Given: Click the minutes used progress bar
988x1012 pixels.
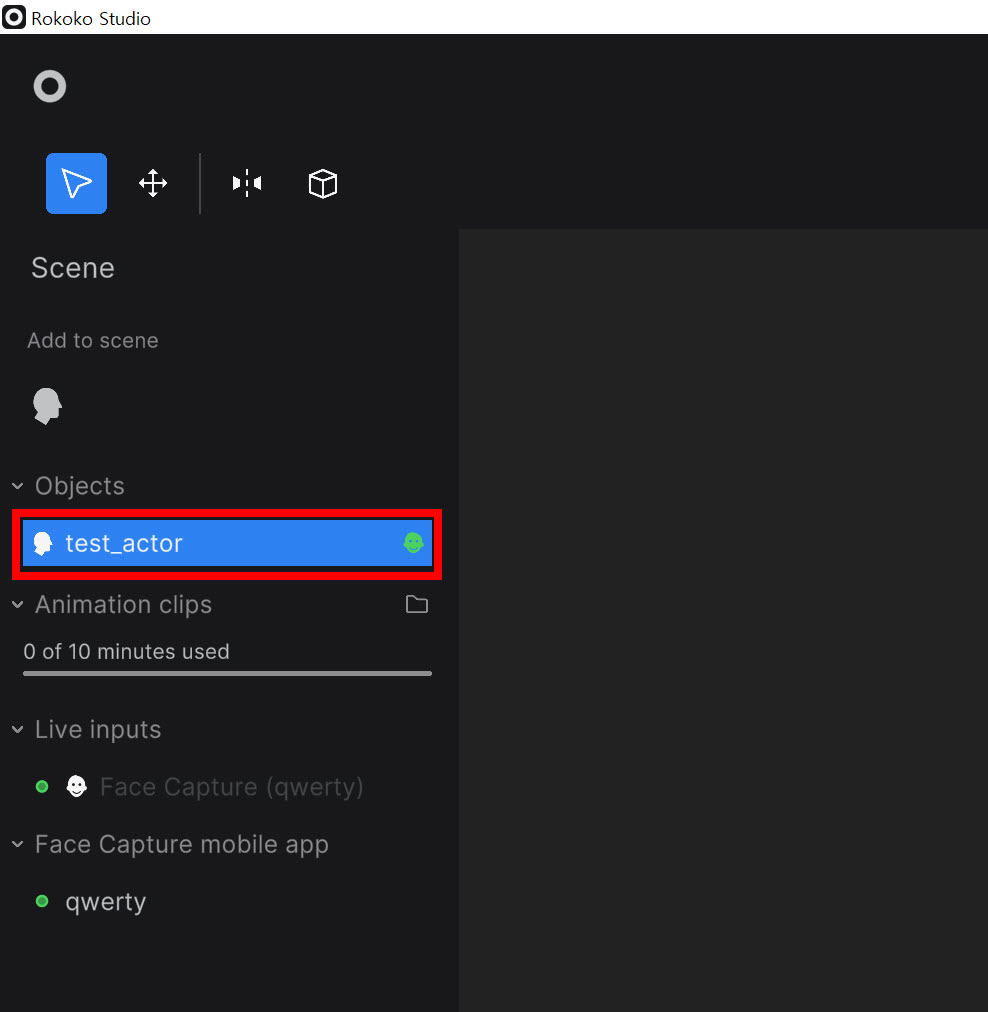Looking at the screenshot, I should pos(227,673).
